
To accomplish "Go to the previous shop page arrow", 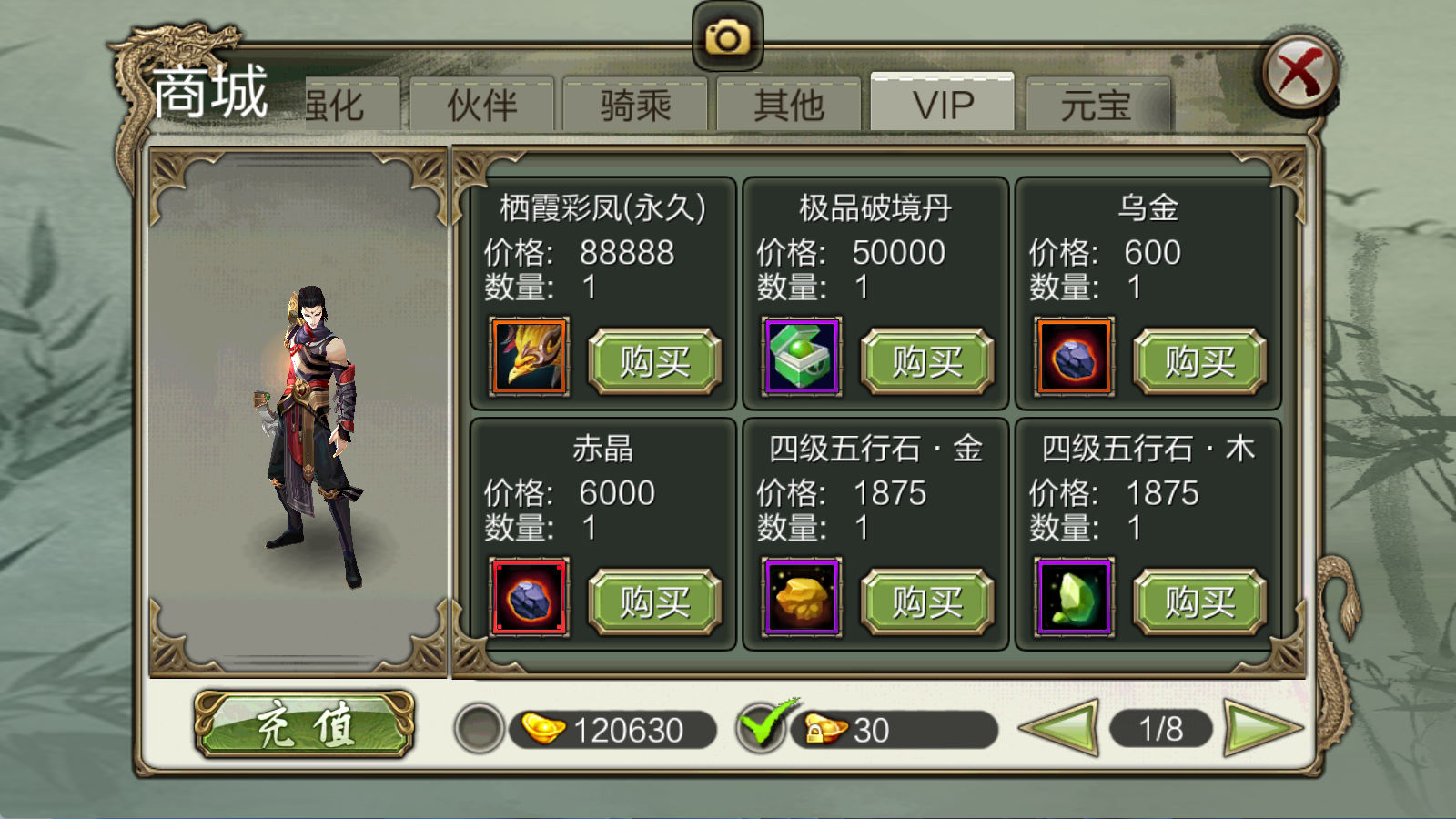I will 1058,728.
